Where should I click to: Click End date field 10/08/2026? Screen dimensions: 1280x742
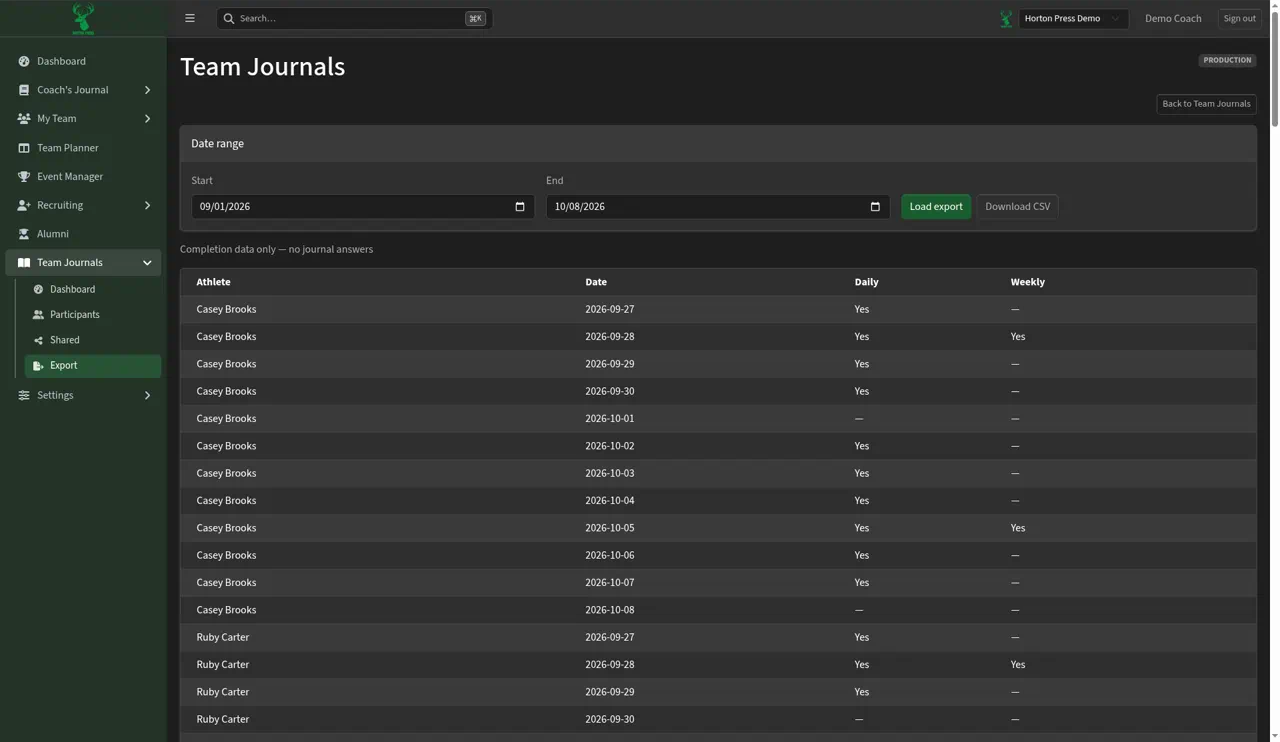click(718, 207)
